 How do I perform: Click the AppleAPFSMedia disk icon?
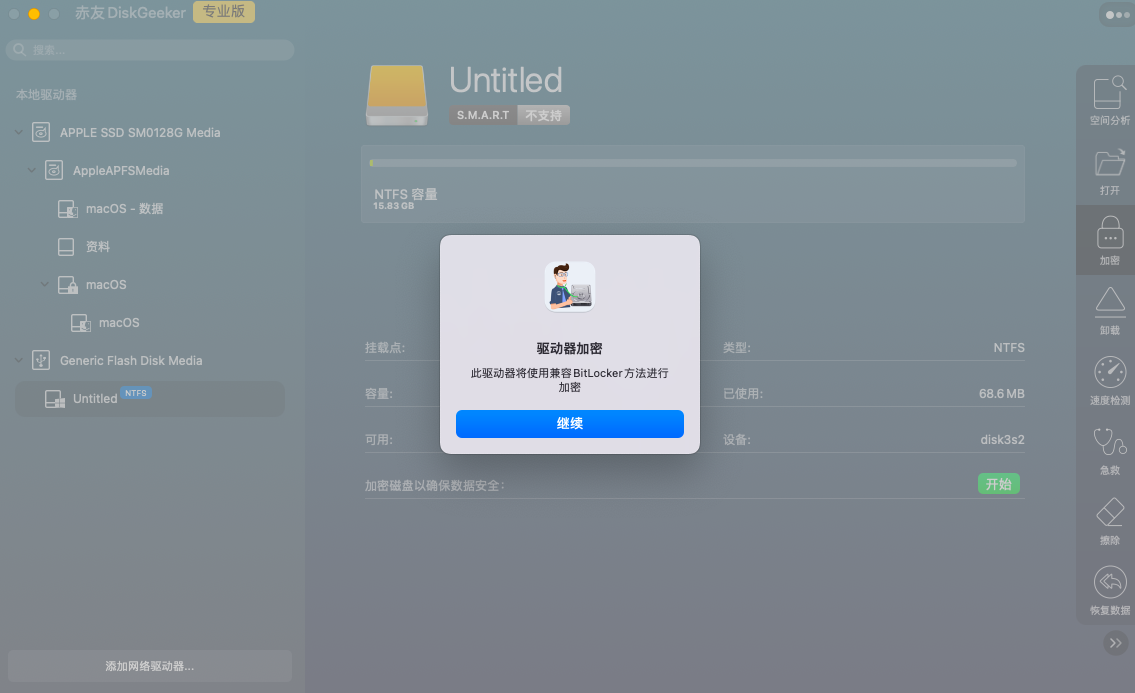click(x=54, y=170)
